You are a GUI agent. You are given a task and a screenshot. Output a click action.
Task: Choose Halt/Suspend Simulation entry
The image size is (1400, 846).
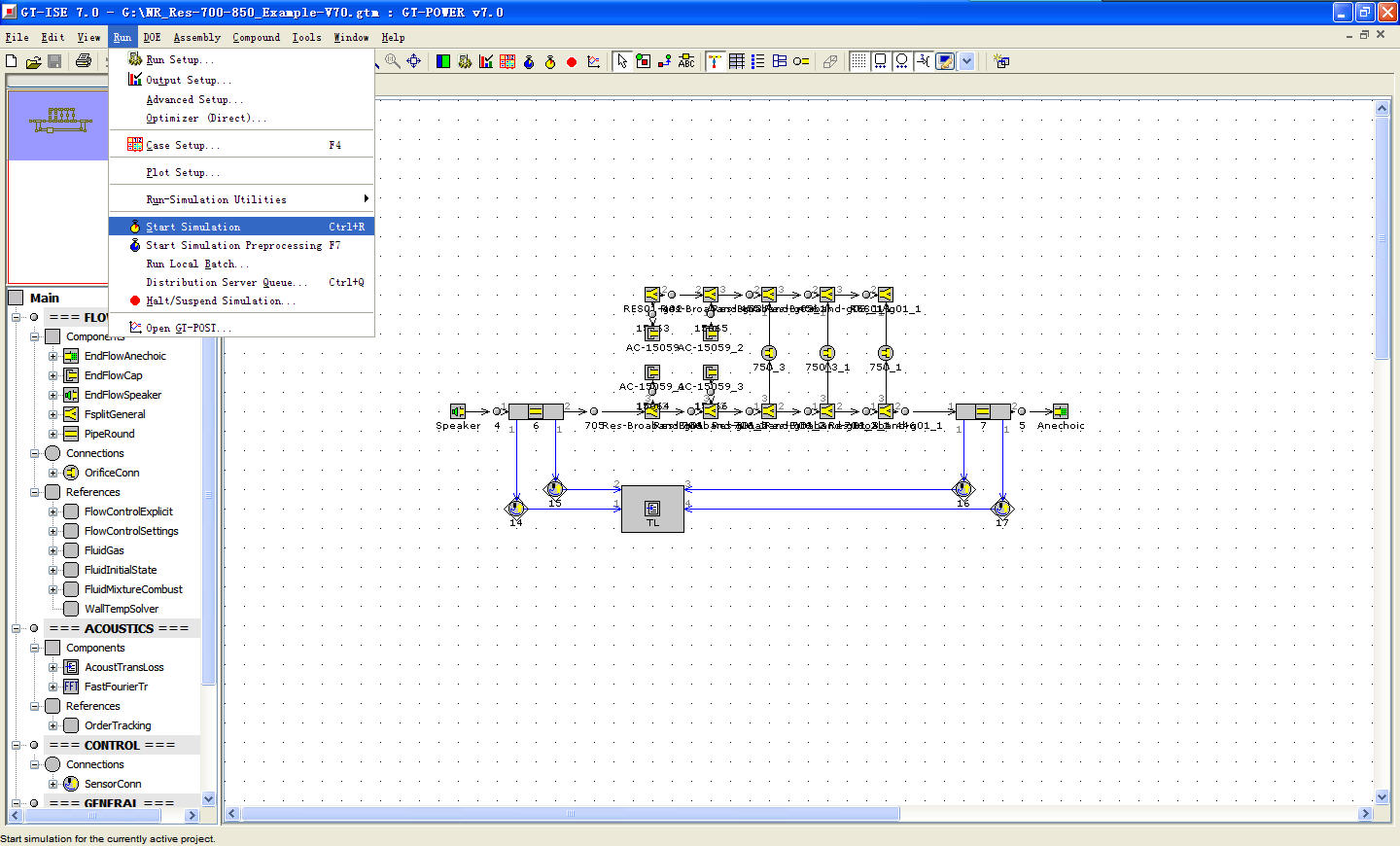click(242, 300)
